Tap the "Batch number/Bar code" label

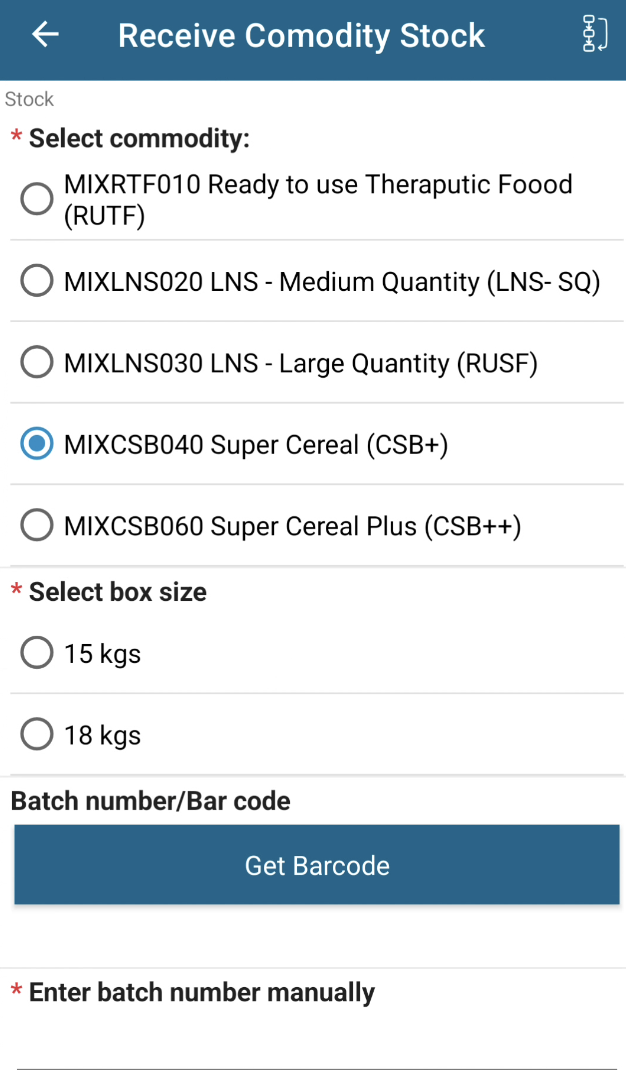[150, 800]
